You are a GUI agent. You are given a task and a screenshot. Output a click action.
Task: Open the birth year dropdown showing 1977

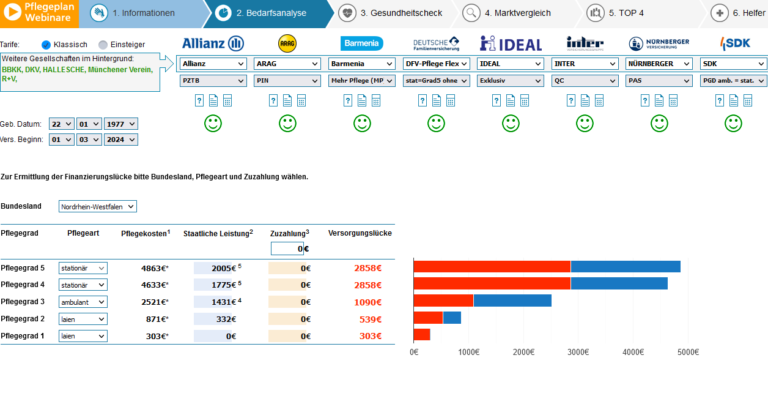click(119, 123)
